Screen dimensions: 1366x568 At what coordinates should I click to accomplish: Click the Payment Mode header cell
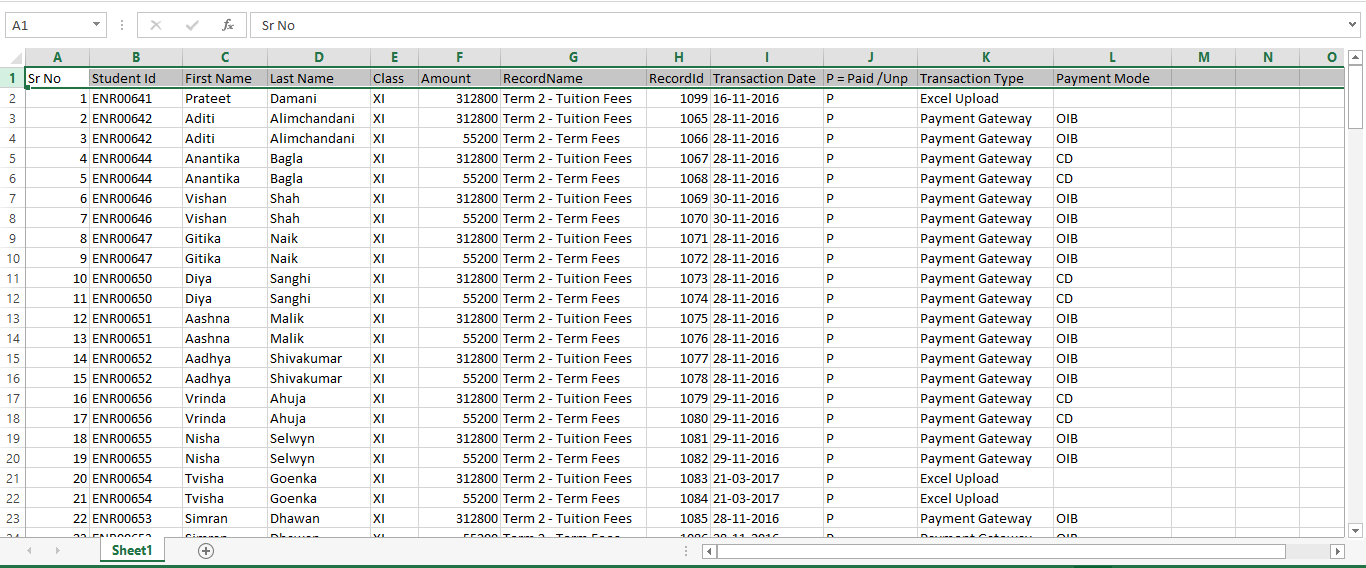(1112, 78)
